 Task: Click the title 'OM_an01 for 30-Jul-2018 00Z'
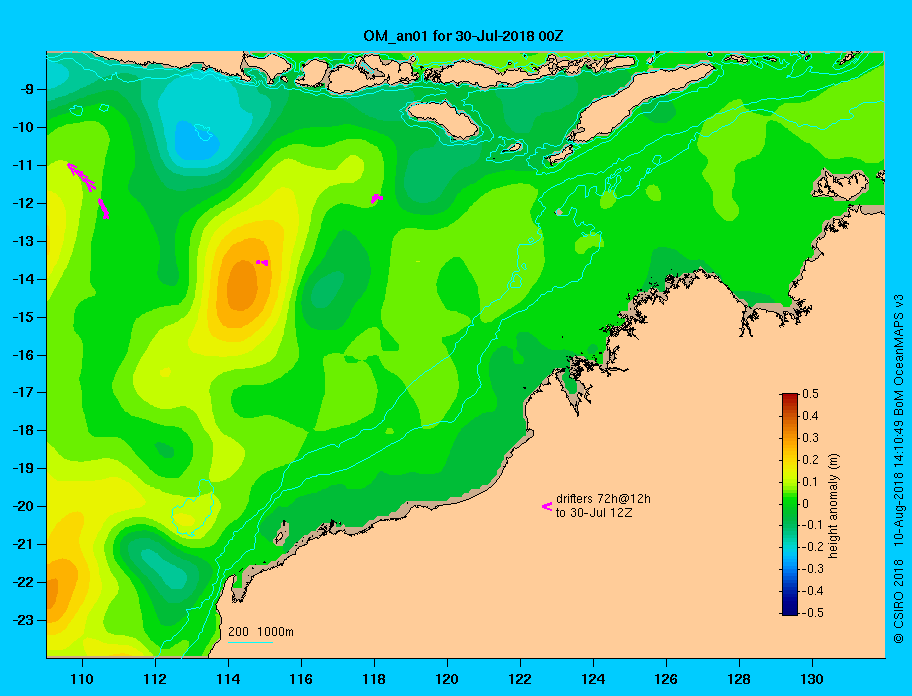(x=463, y=36)
